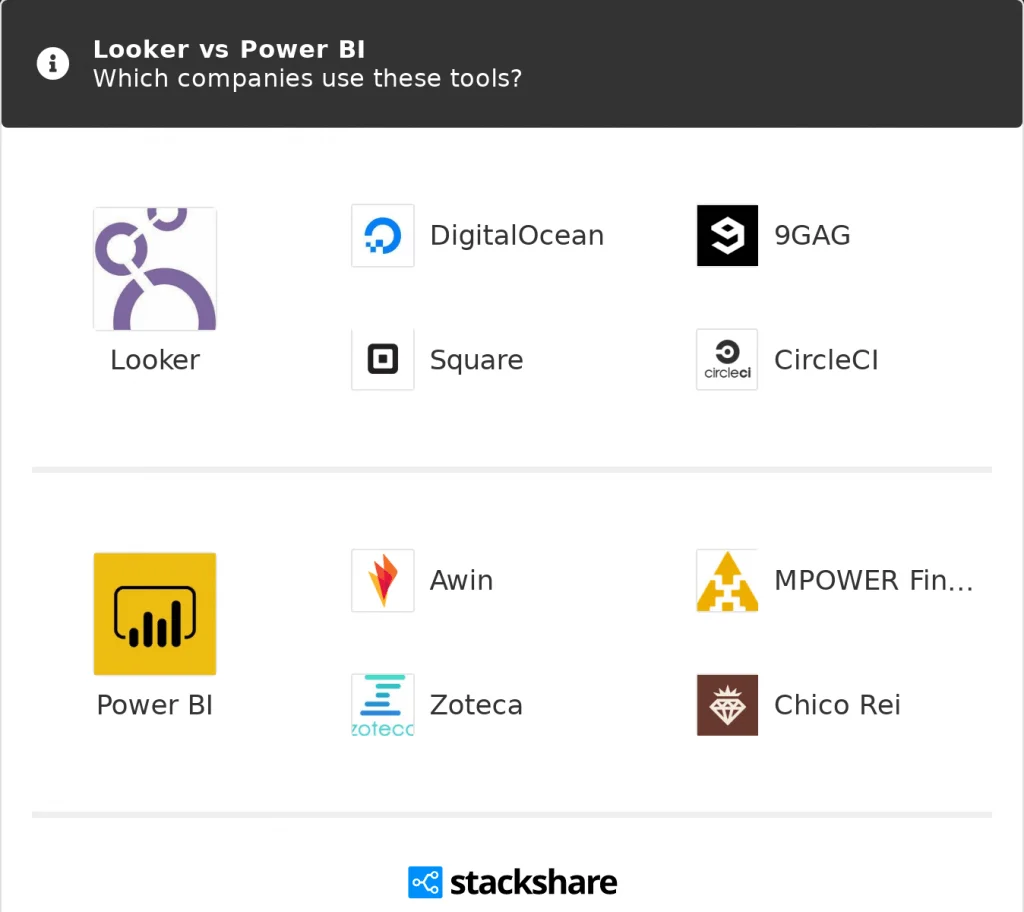Click the Chico Rei diamond logo
The height and width of the screenshot is (912, 1024).
(727, 705)
